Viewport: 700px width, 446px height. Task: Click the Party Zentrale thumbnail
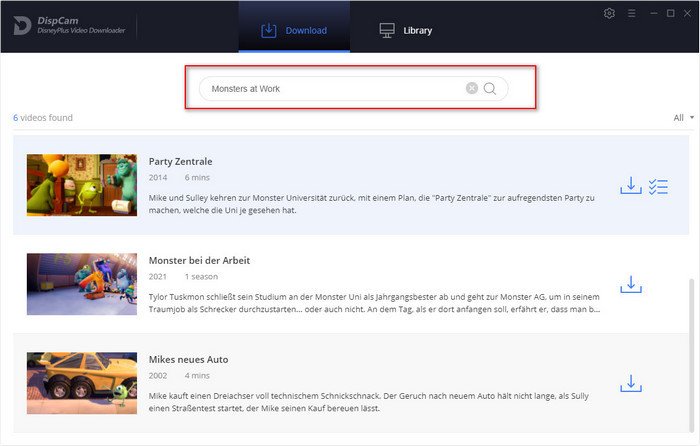pyautogui.click(x=82, y=185)
